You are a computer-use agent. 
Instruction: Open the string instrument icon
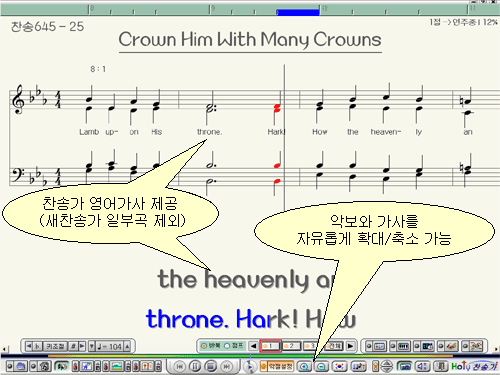pyautogui.click(x=451, y=346)
